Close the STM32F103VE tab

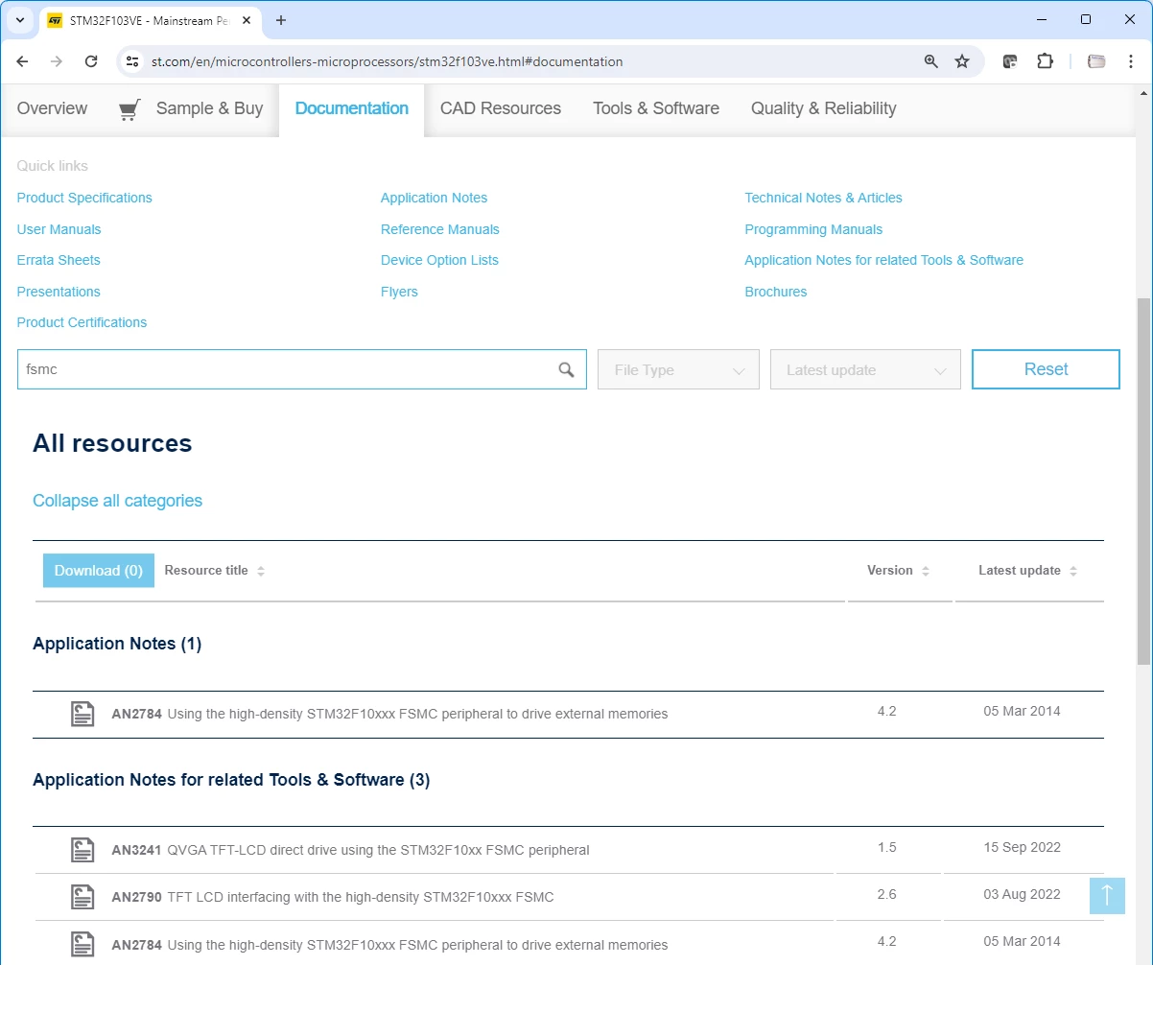[247, 20]
